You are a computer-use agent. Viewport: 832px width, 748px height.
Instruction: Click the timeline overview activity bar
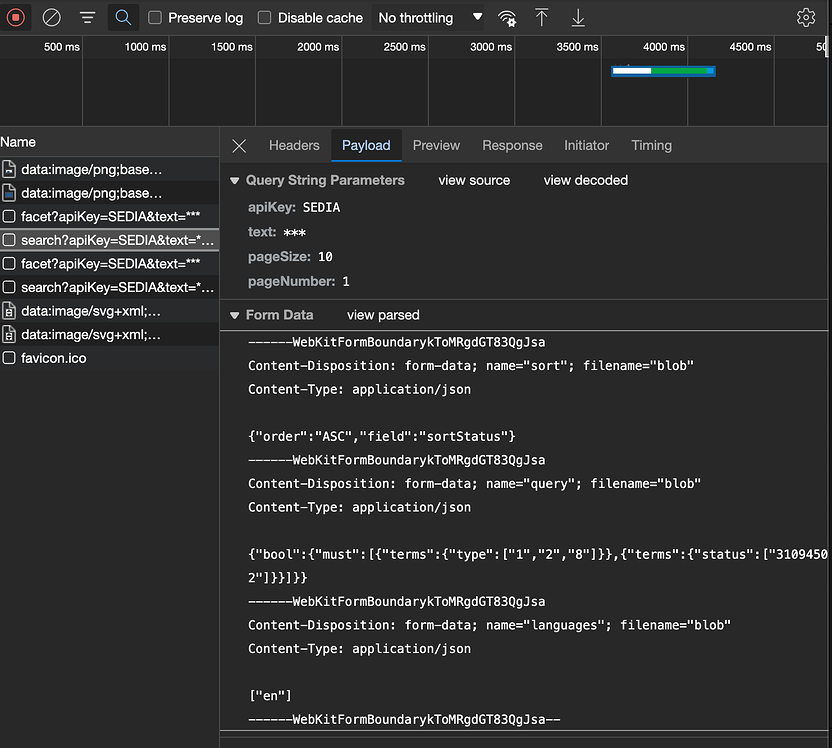pos(661,71)
